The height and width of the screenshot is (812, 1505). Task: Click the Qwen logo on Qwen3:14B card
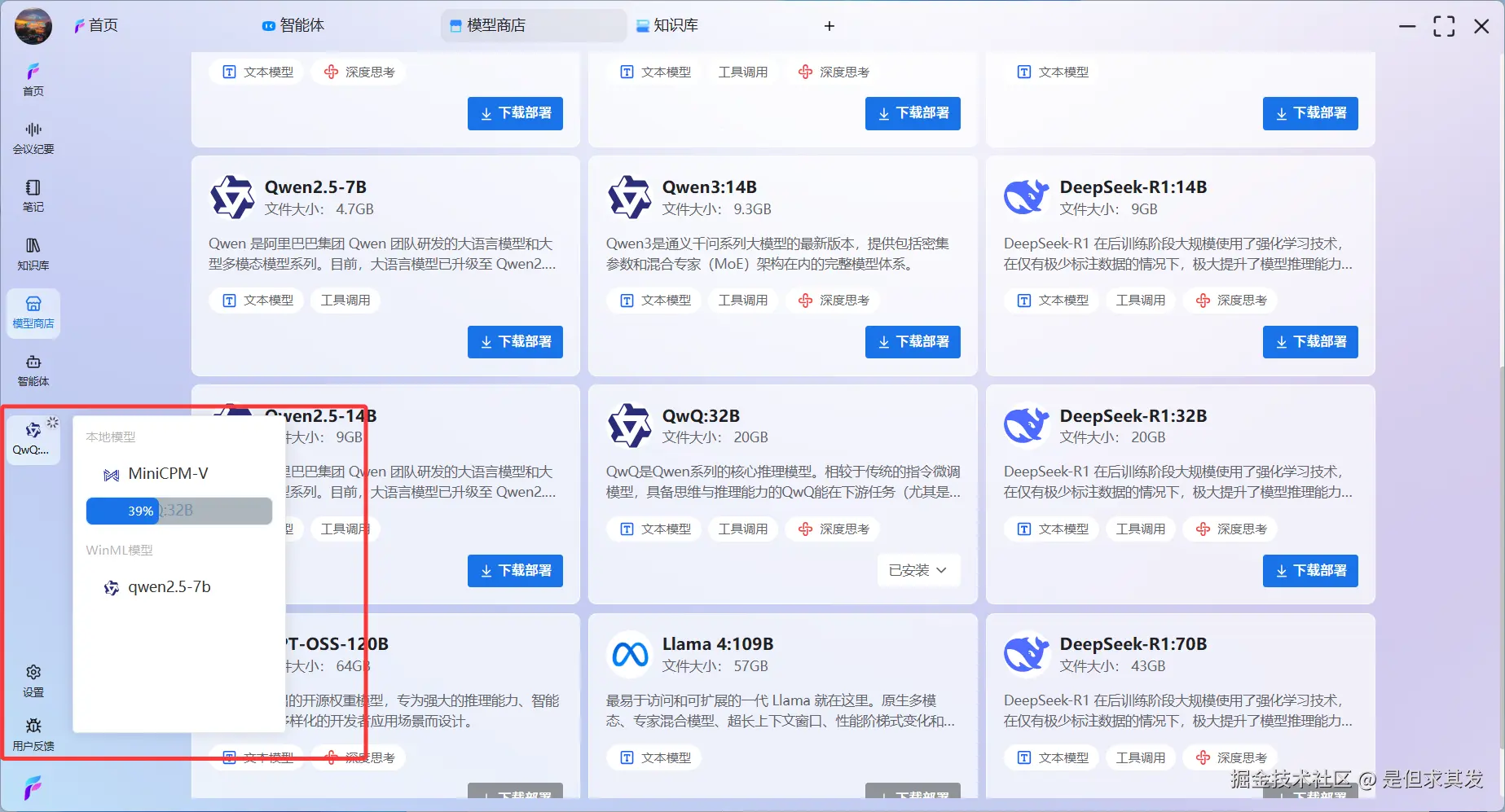(x=628, y=196)
